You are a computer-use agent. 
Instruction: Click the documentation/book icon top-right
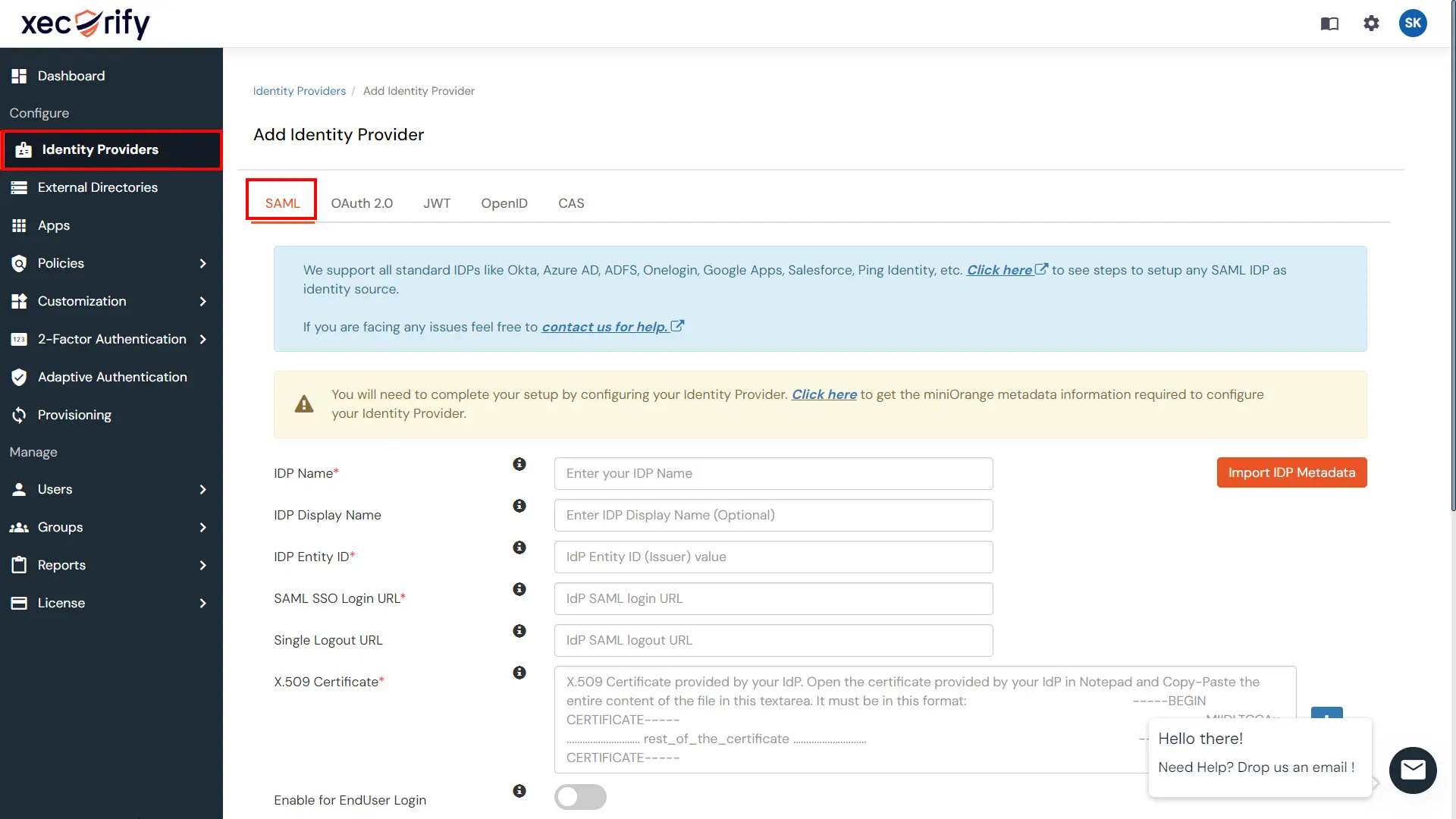pyautogui.click(x=1330, y=22)
